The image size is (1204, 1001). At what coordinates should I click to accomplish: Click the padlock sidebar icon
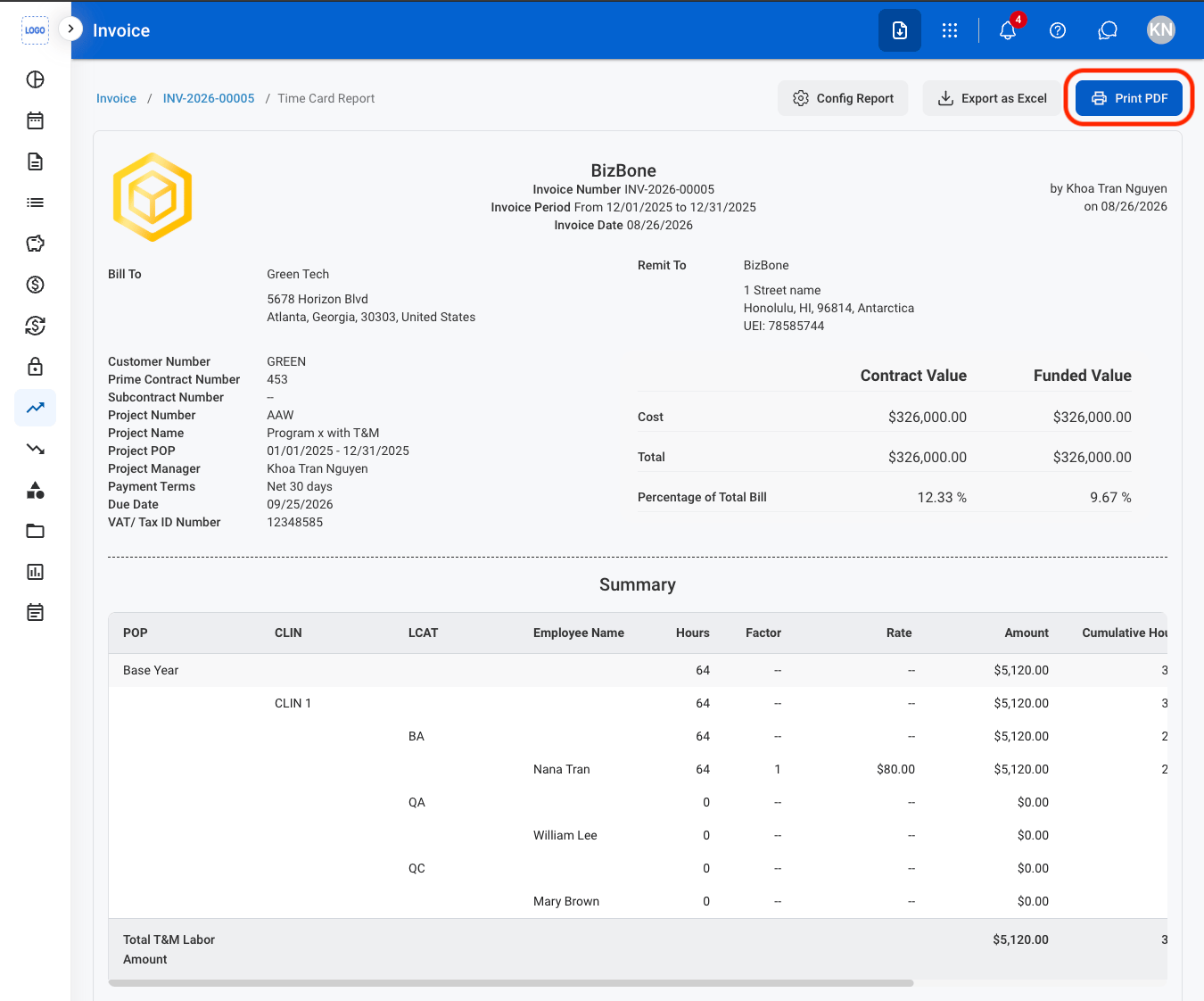tap(35, 367)
